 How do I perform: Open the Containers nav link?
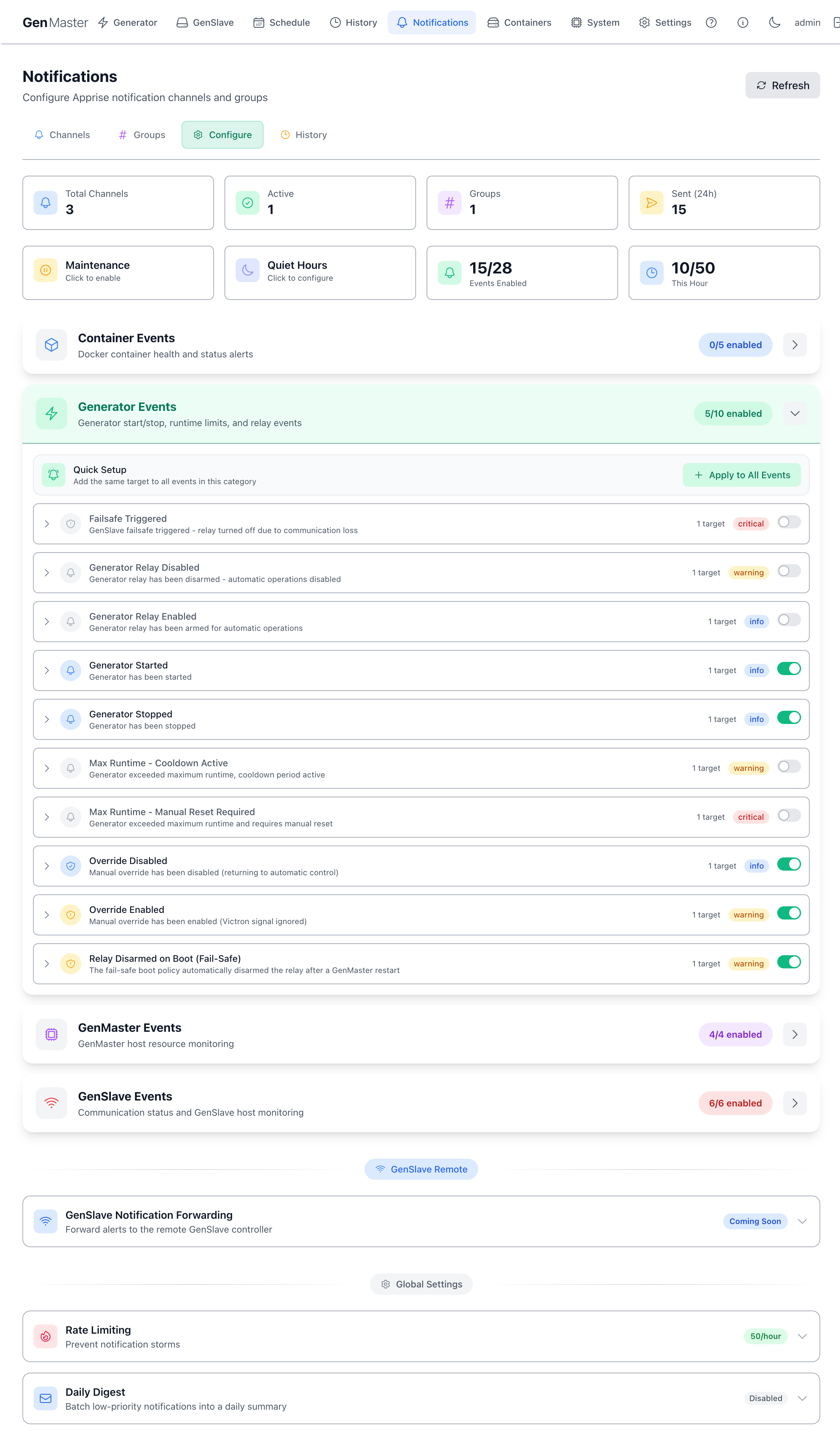coord(519,22)
